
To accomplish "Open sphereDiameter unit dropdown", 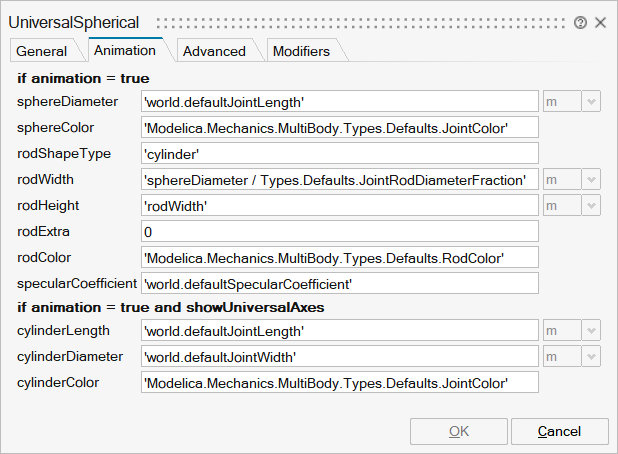I will pyautogui.click(x=591, y=101).
